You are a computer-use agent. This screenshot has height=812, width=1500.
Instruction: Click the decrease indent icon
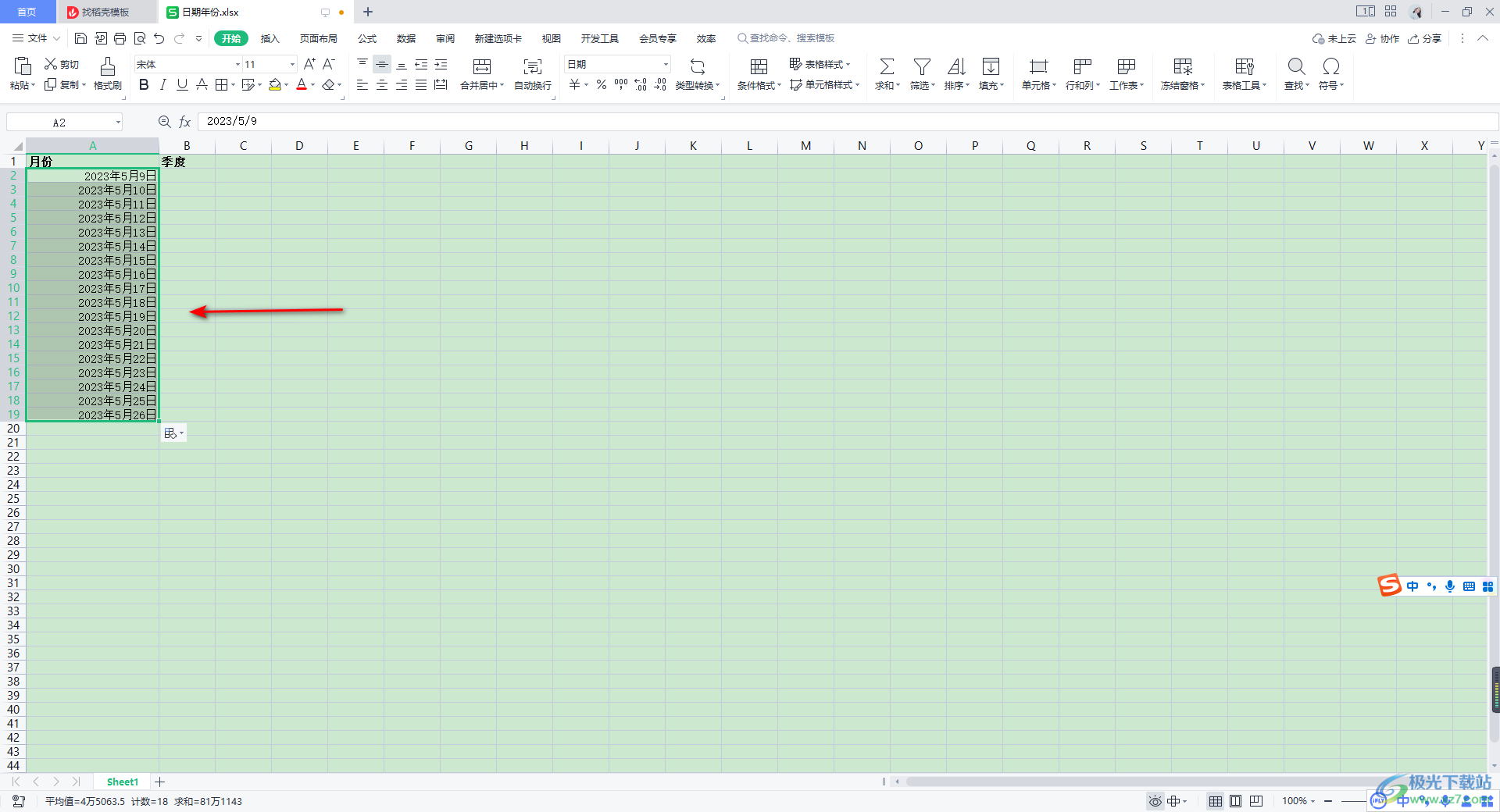421,65
